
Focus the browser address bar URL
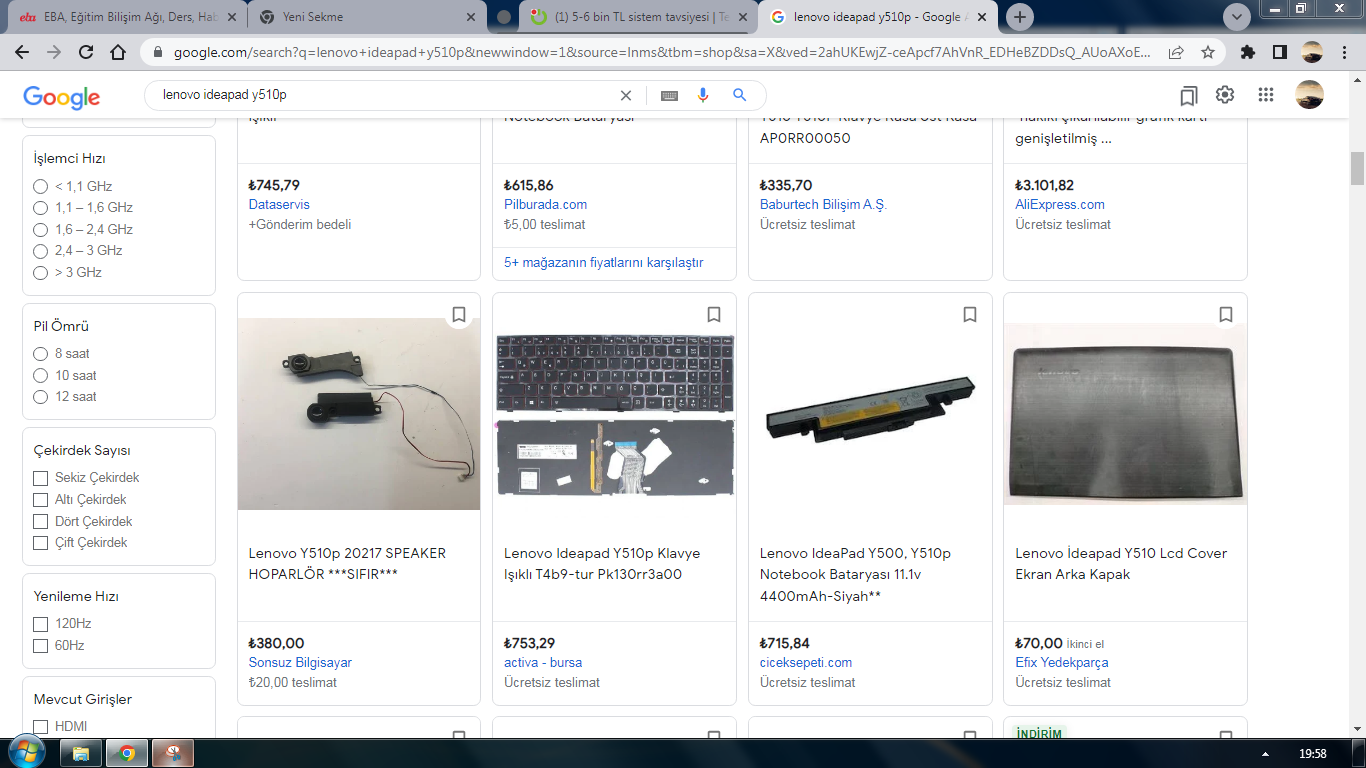click(660, 53)
